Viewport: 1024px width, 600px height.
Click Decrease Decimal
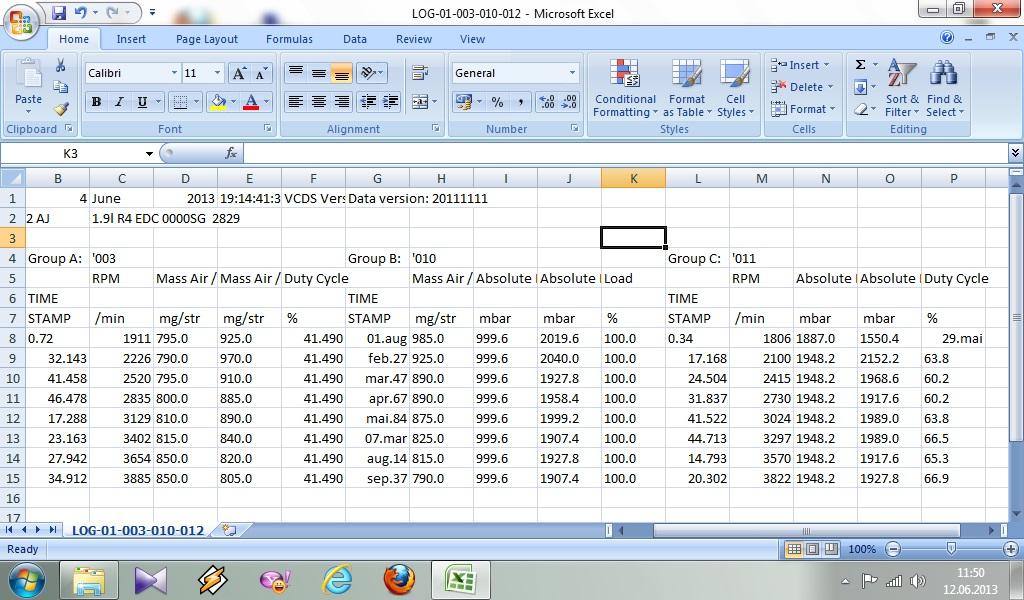[569, 102]
